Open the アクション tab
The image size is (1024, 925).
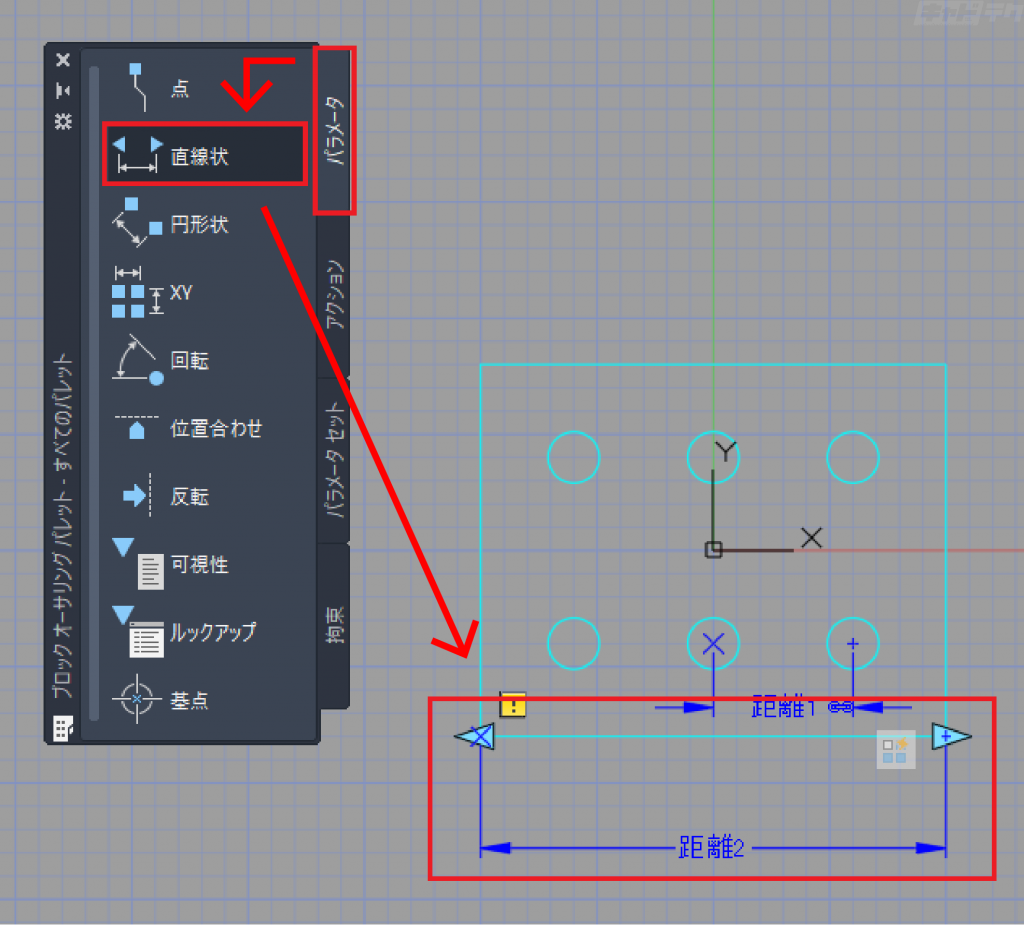(x=334, y=295)
